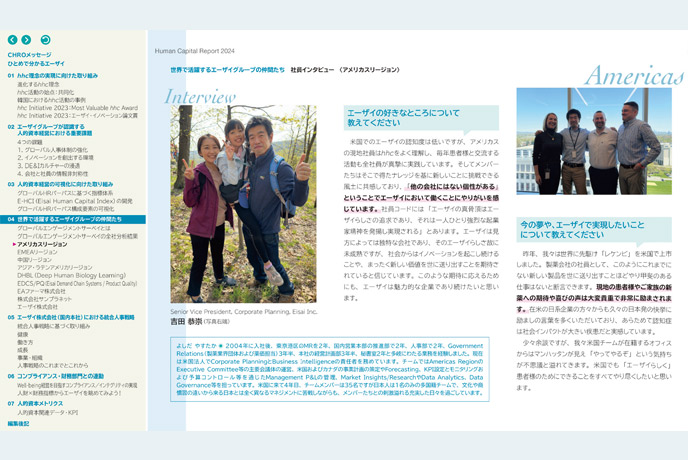Screen dimensions: 688x460
Task: Select 1. グローバル人事体制 item
Action: point(52,150)
